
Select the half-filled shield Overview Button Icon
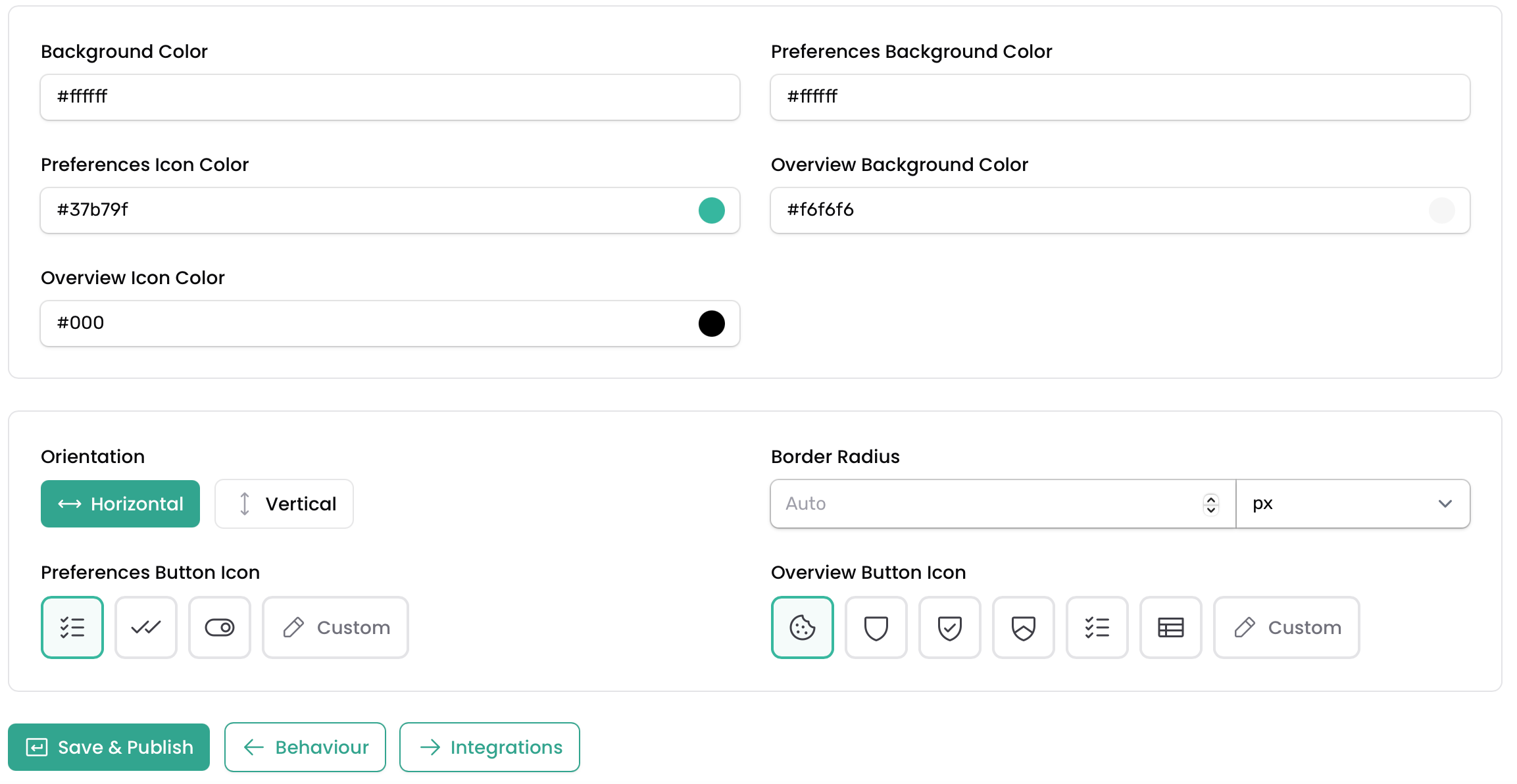(1024, 627)
